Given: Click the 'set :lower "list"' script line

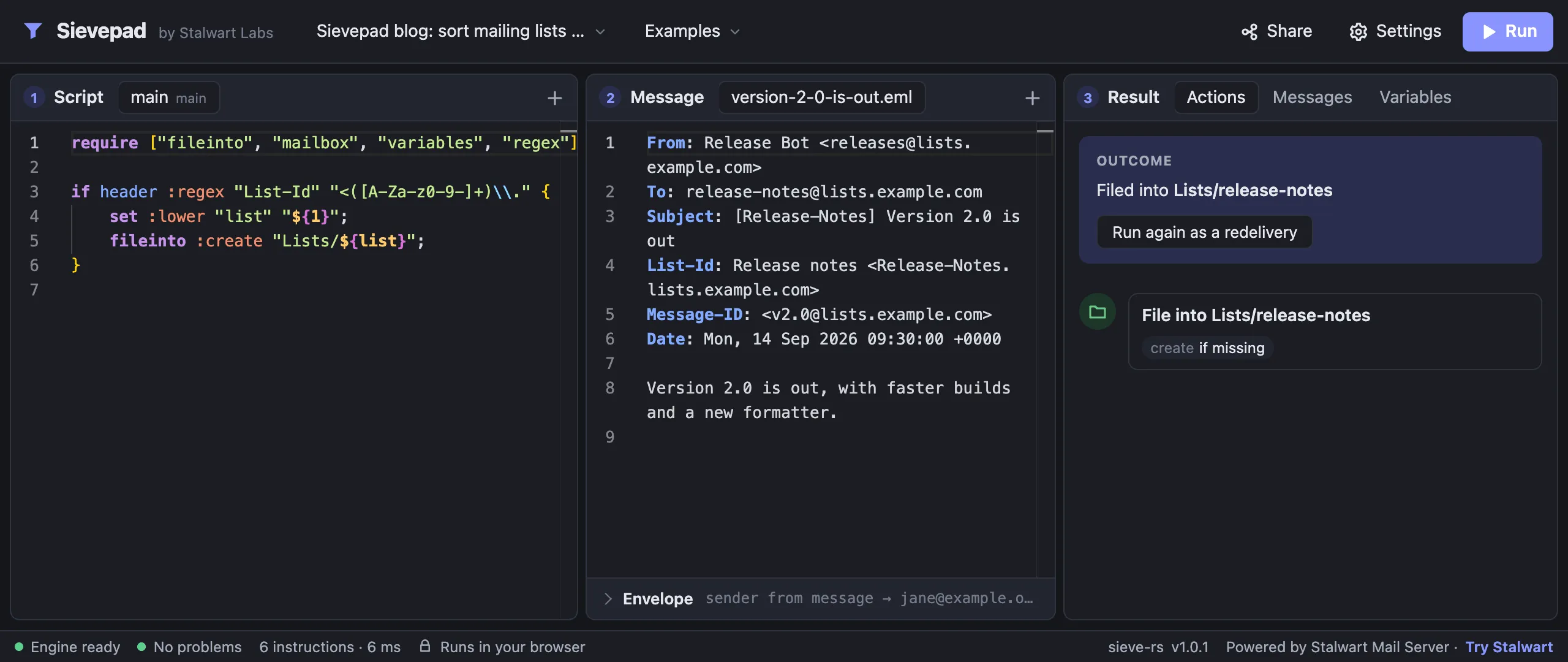Looking at the screenshot, I should (228, 216).
